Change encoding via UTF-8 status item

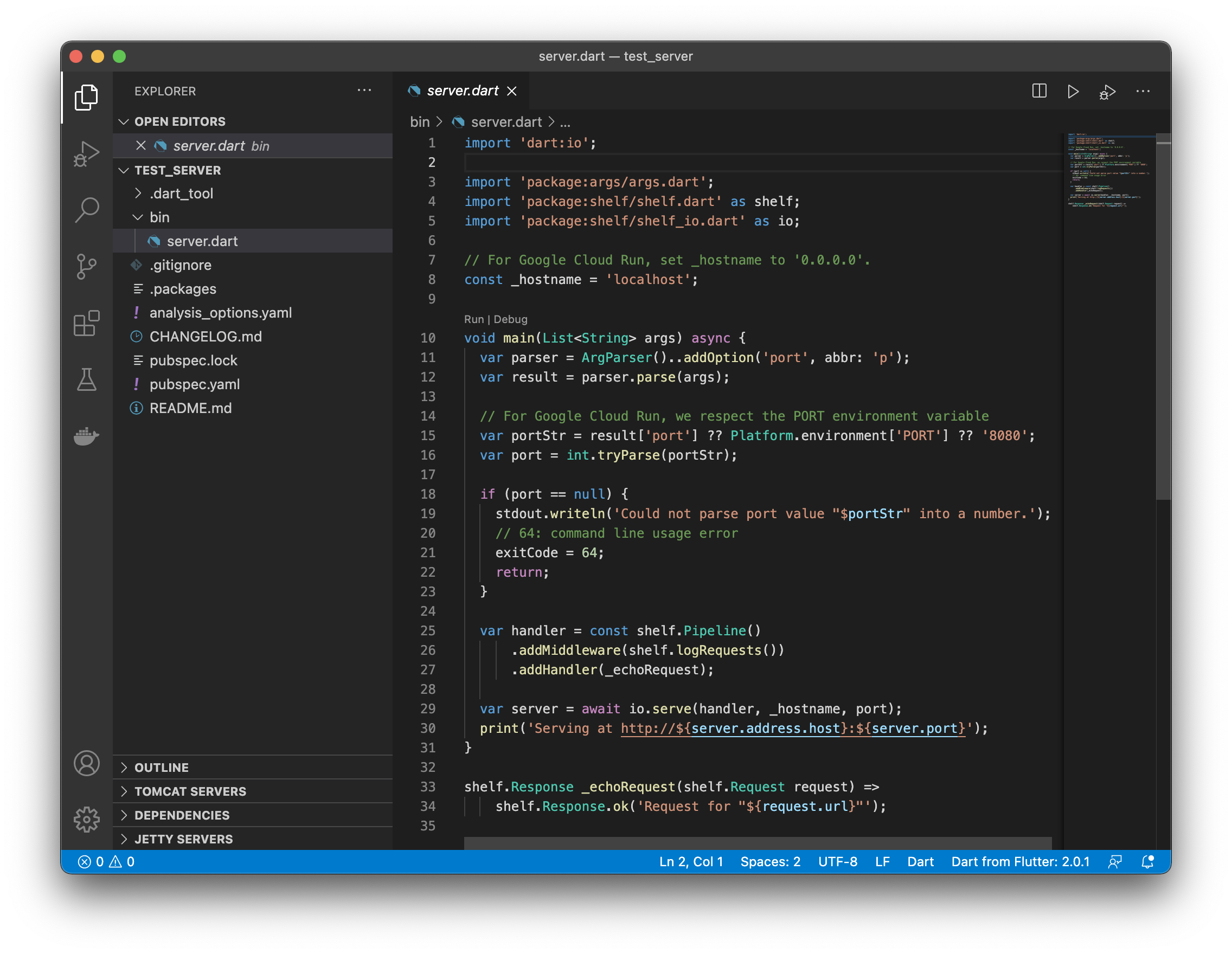point(838,861)
